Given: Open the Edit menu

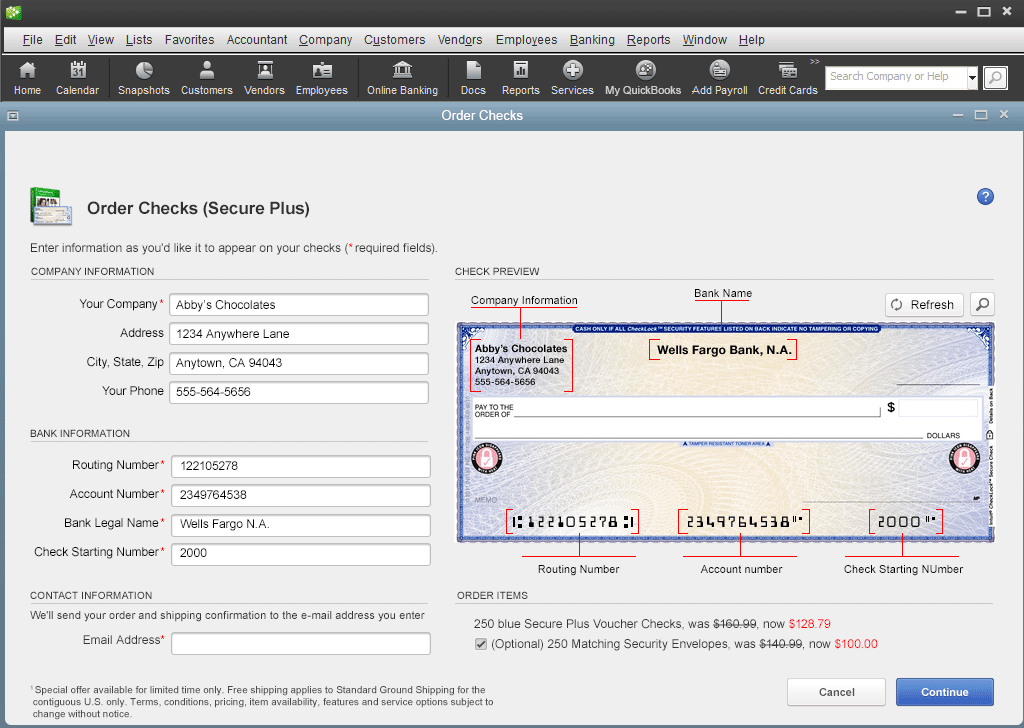Looking at the screenshot, I should 65,40.
